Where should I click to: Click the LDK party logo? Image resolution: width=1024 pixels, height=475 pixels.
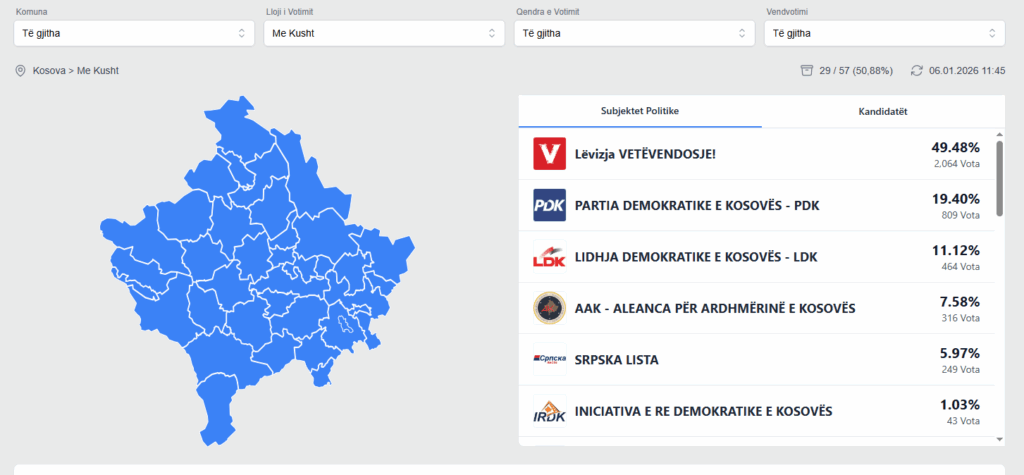coord(550,257)
